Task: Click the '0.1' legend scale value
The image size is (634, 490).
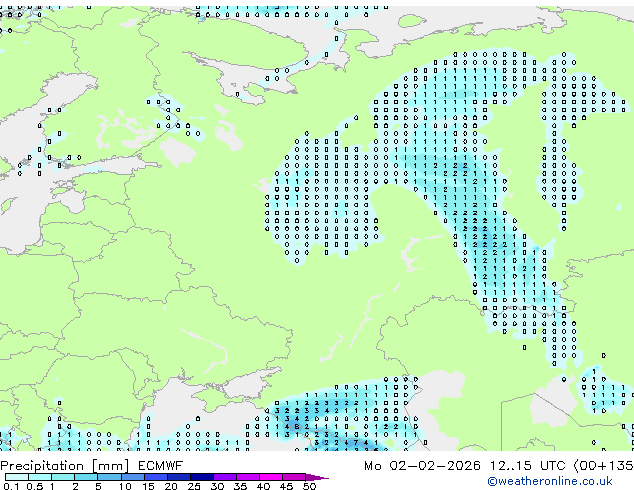Action: (12, 486)
